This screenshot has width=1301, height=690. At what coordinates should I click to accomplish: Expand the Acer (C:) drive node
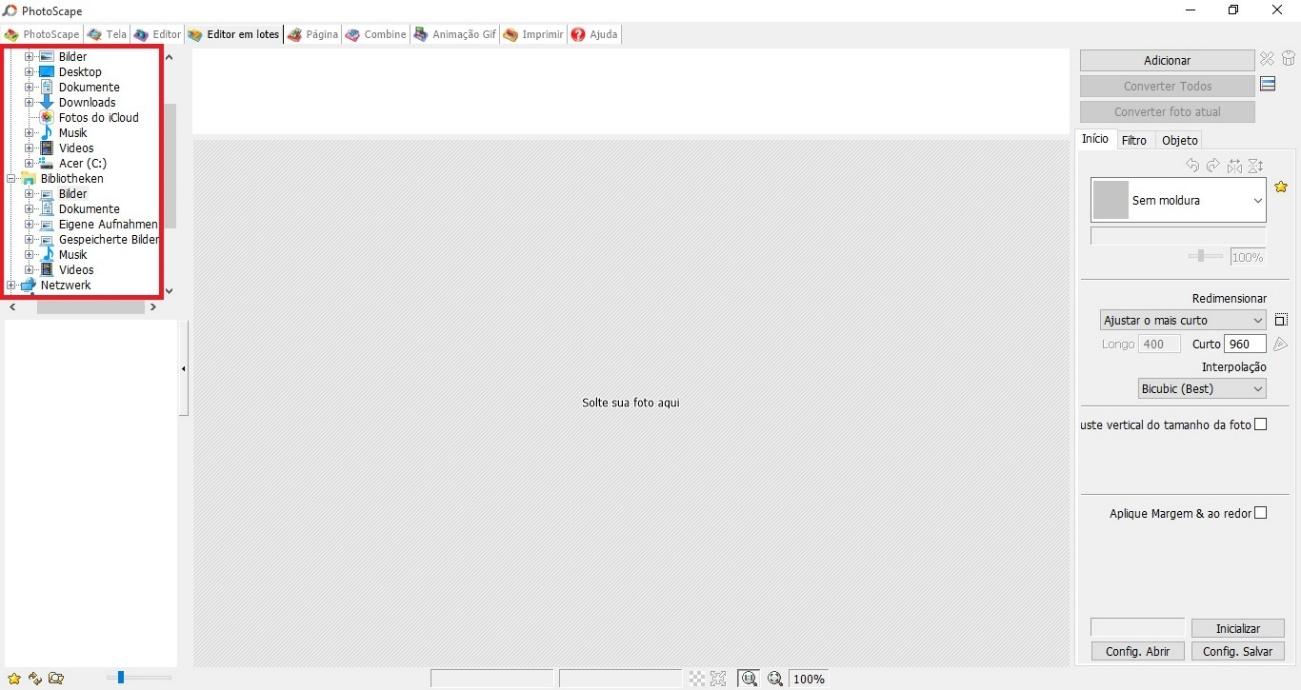(29, 163)
